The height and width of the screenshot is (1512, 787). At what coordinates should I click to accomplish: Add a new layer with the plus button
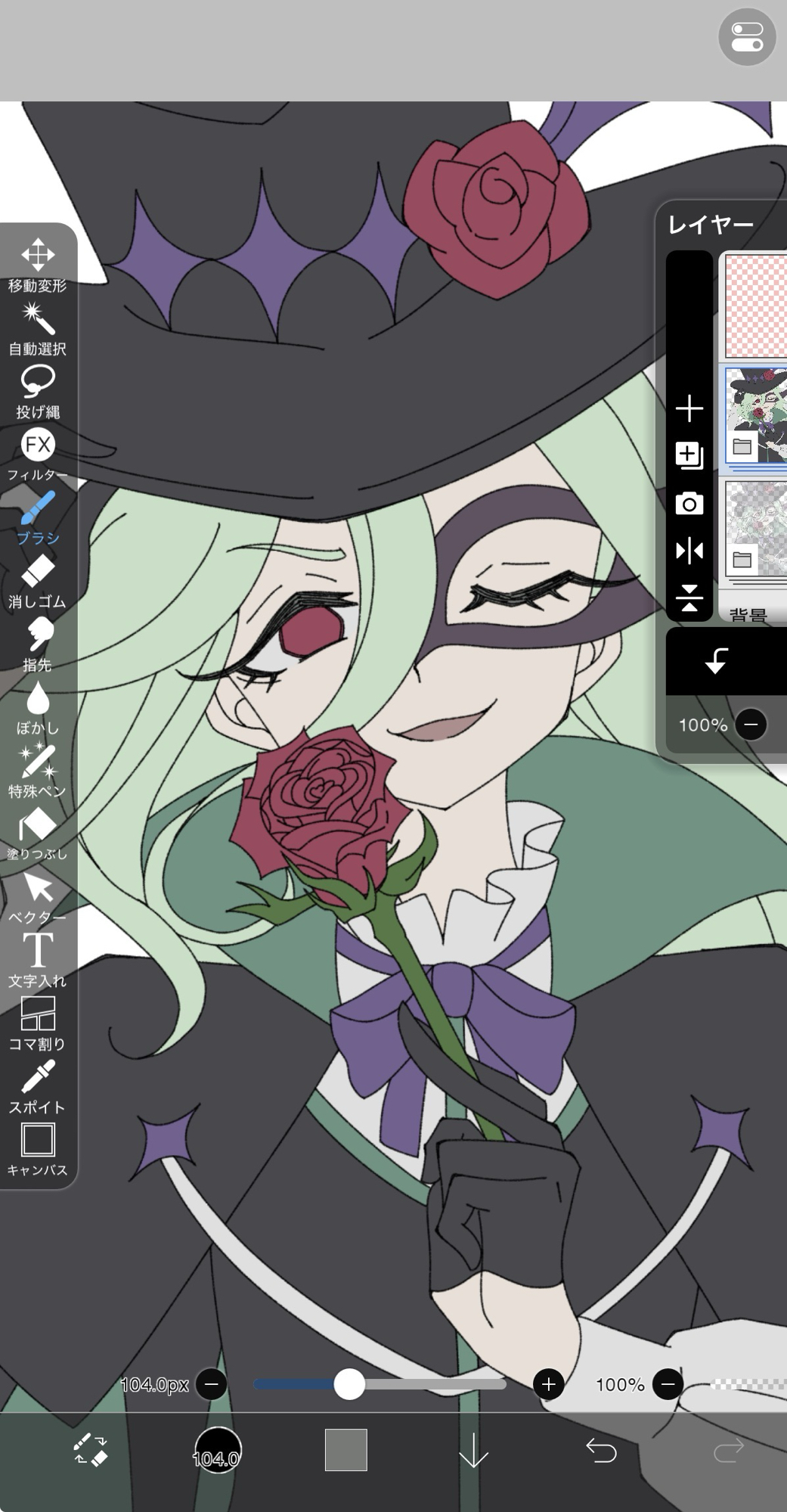[689, 408]
